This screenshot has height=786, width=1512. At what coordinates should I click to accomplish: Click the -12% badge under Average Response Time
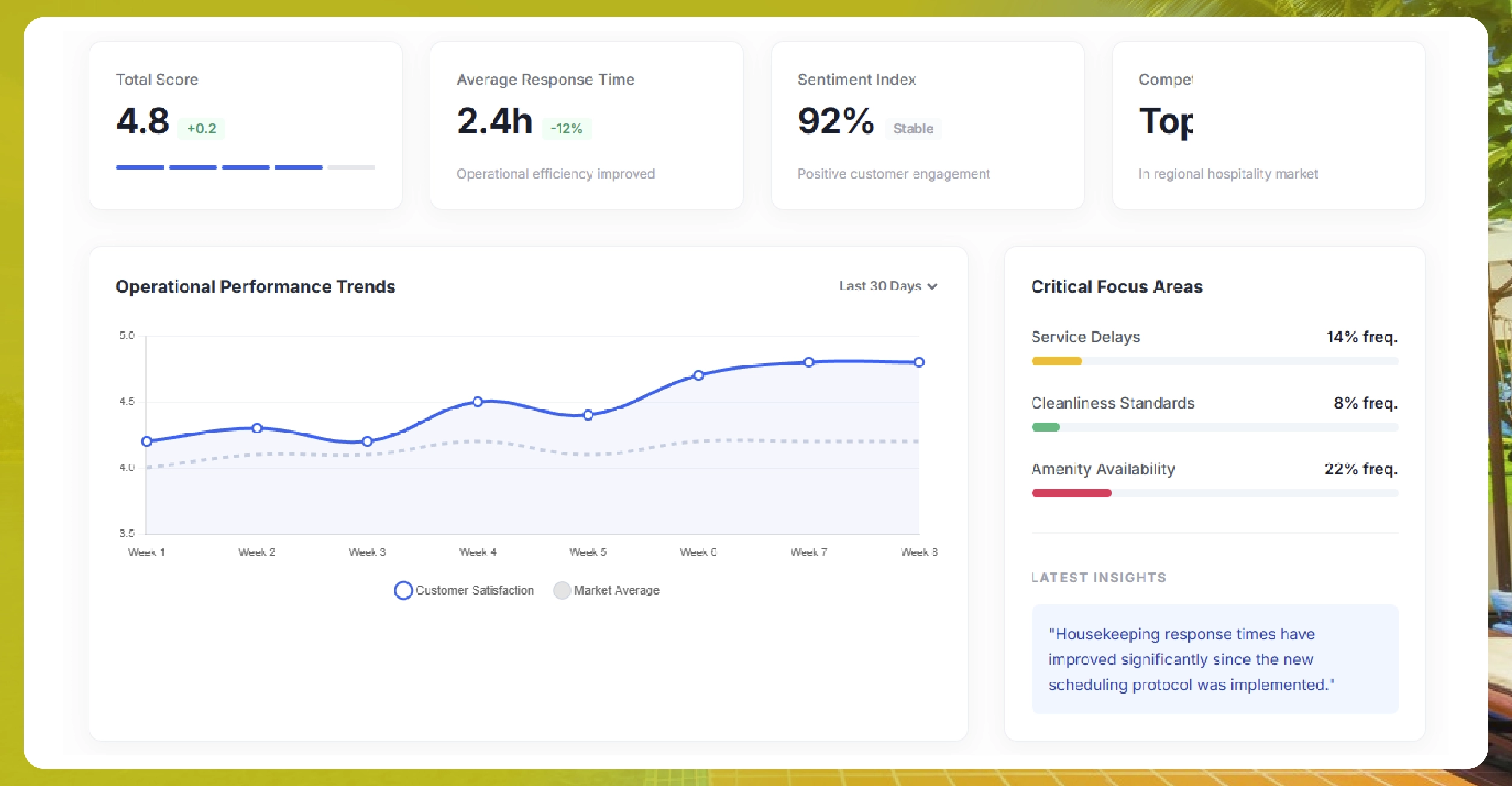pos(566,129)
